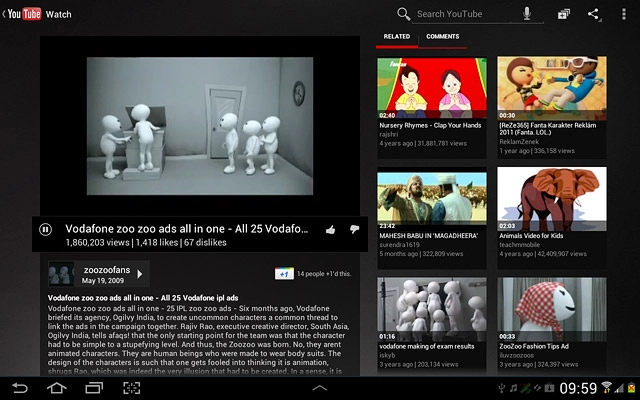This screenshot has height=400, width=640.
Task: Open MAHESH BABU IN MAGADHEERA video title
Action: click(x=432, y=235)
